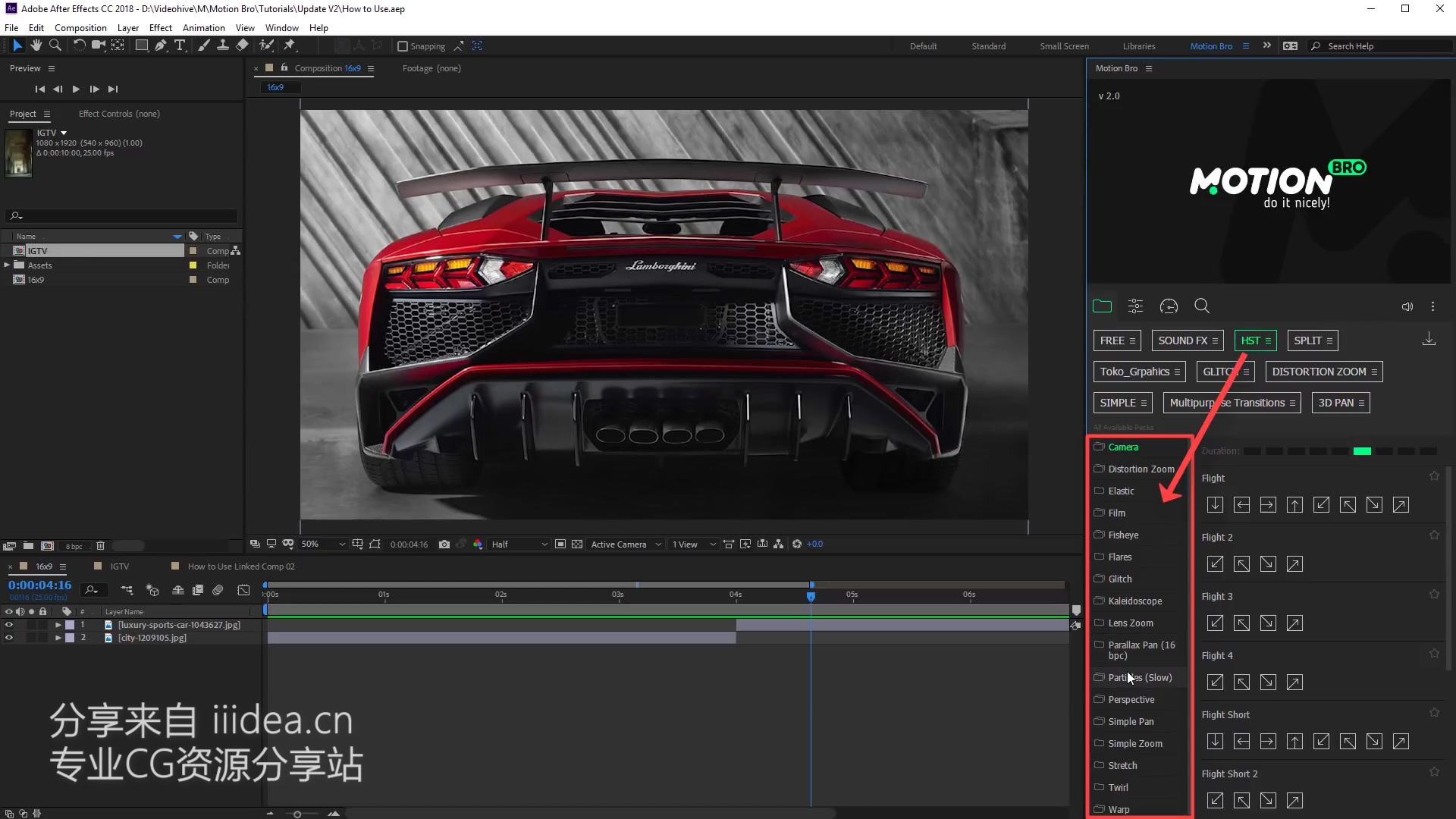Click the timeline zoom slider handle
1456x819 pixels.
pos(297,814)
